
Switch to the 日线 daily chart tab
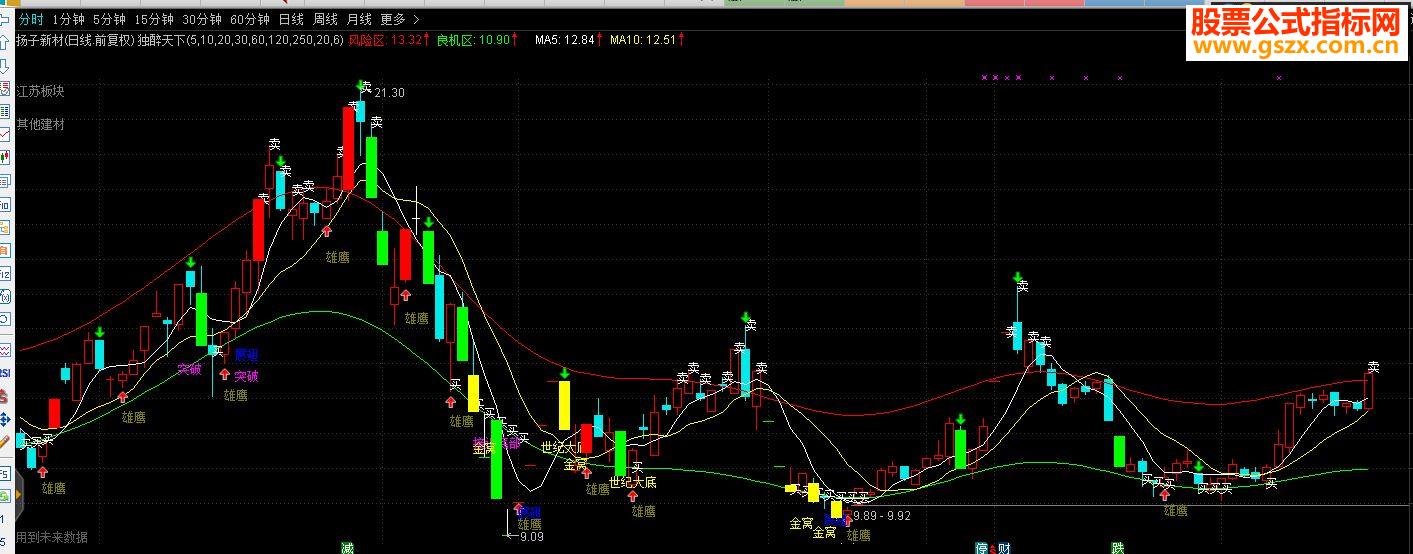coord(291,19)
